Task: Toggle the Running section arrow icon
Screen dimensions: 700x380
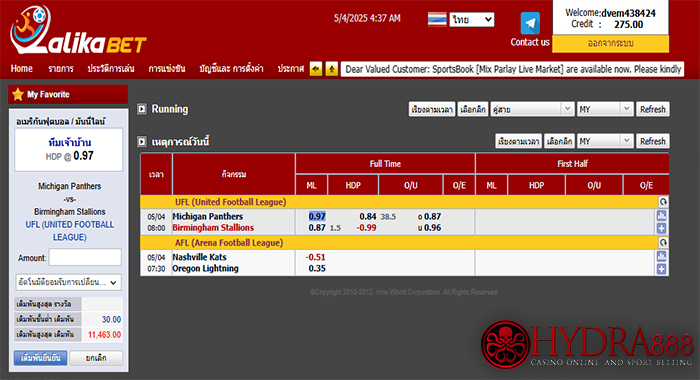Action: [x=142, y=109]
